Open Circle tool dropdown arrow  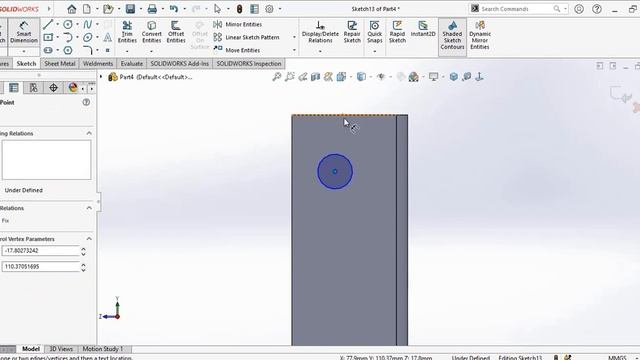(x=77, y=24)
